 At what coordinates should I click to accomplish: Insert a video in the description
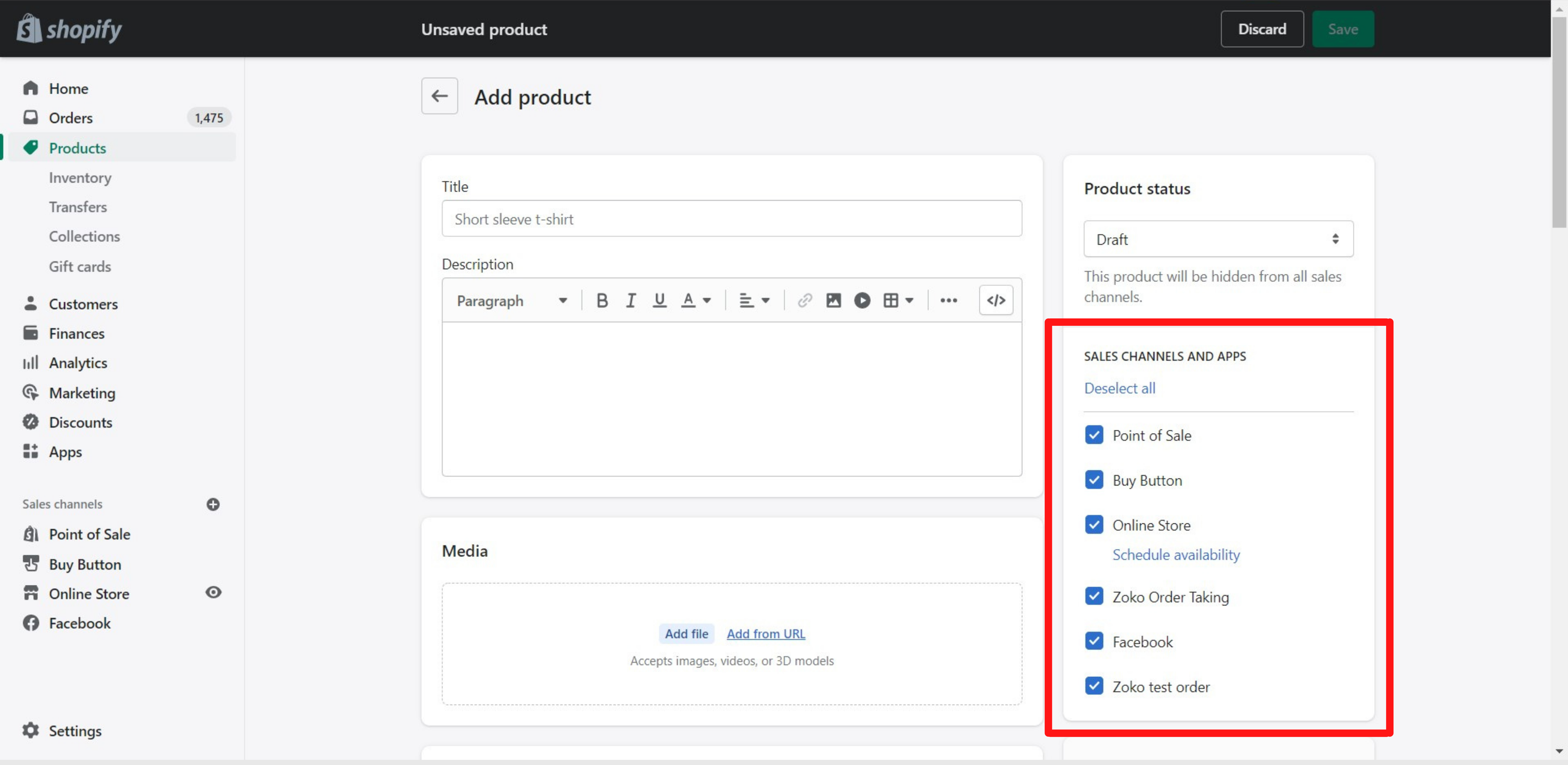[x=862, y=300]
